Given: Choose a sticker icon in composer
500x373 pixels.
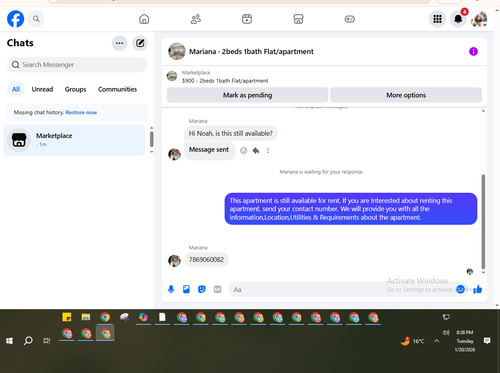Looking at the screenshot, I should pyautogui.click(x=202, y=289).
